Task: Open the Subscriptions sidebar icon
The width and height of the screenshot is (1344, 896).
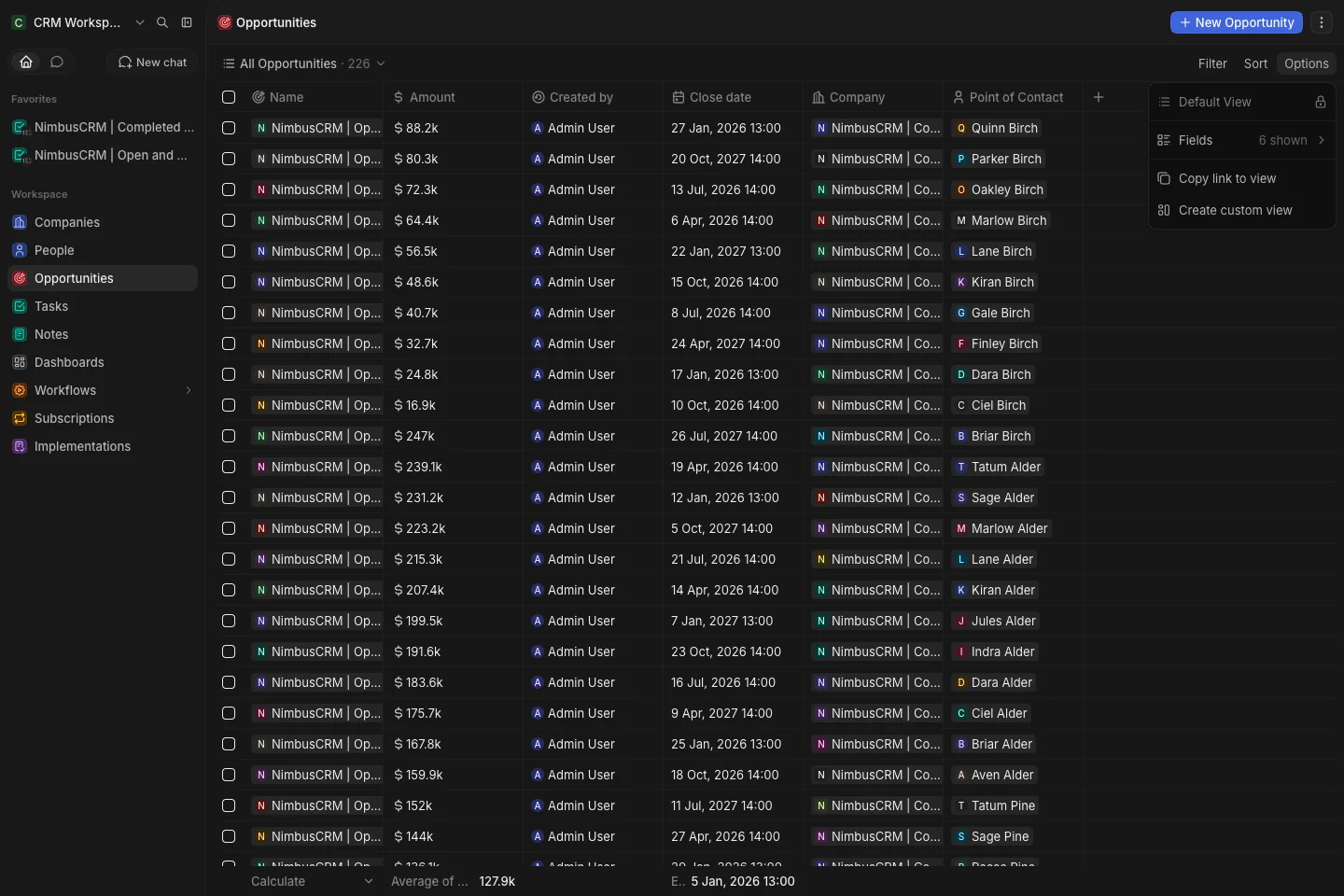Action: pyautogui.click(x=20, y=418)
